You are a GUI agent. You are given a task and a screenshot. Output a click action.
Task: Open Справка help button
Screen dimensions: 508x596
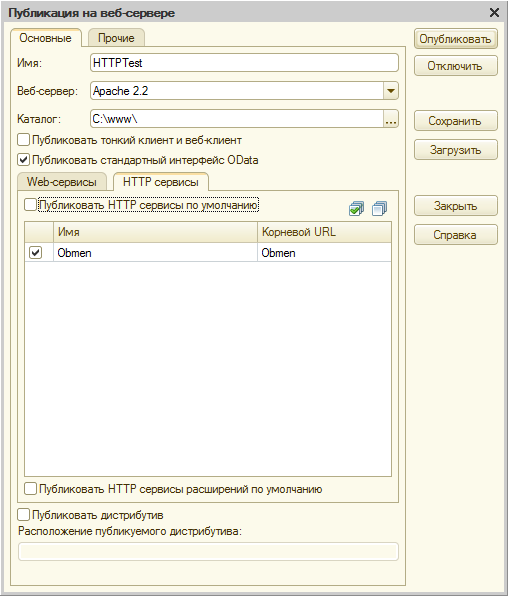456,235
